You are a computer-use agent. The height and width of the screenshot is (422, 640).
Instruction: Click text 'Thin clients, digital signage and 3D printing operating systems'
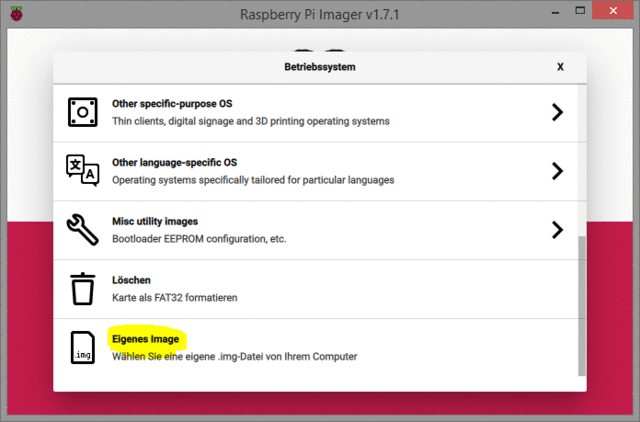(x=251, y=121)
